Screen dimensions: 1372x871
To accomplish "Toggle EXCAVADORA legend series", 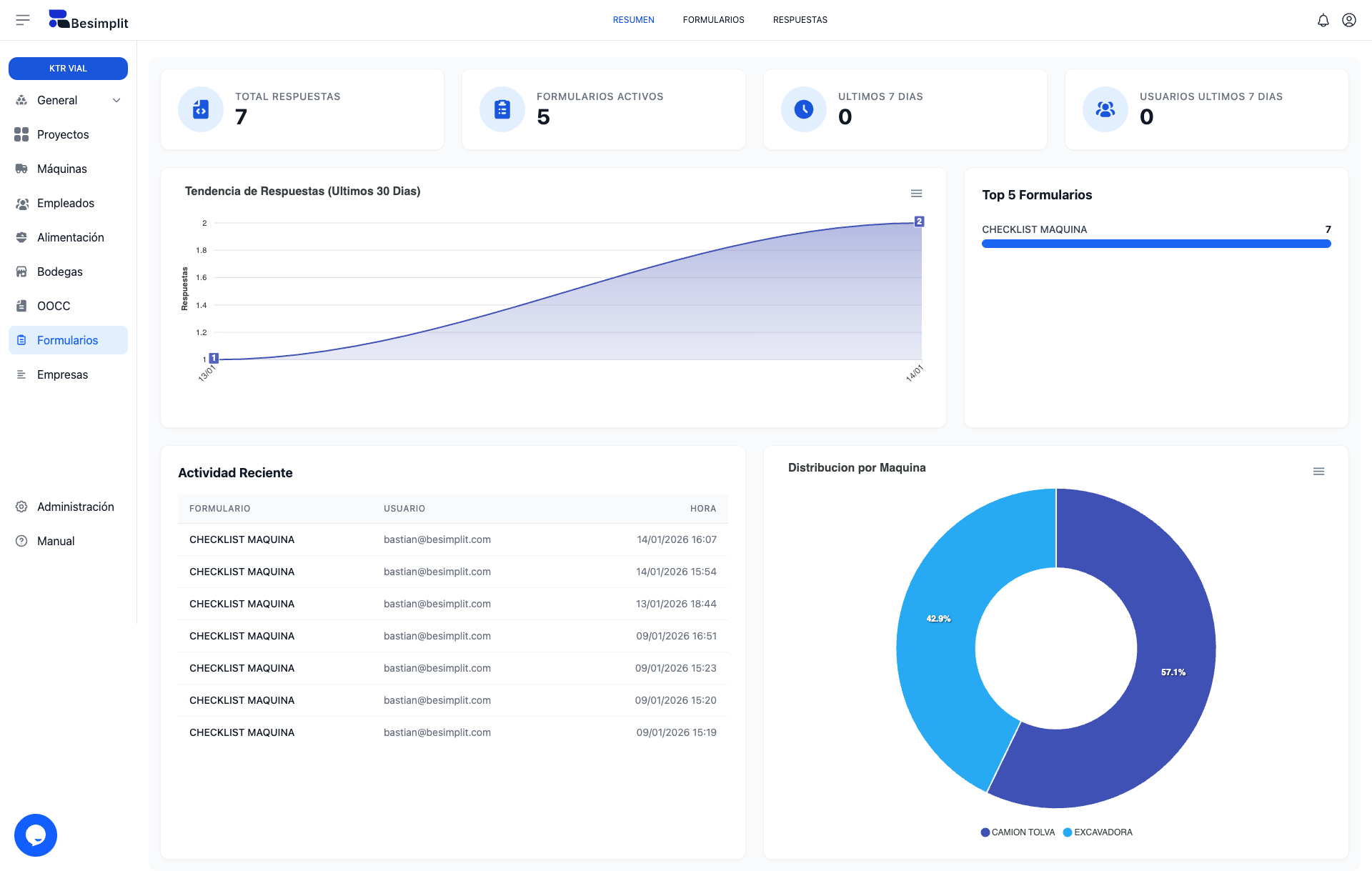I will coord(1098,832).
